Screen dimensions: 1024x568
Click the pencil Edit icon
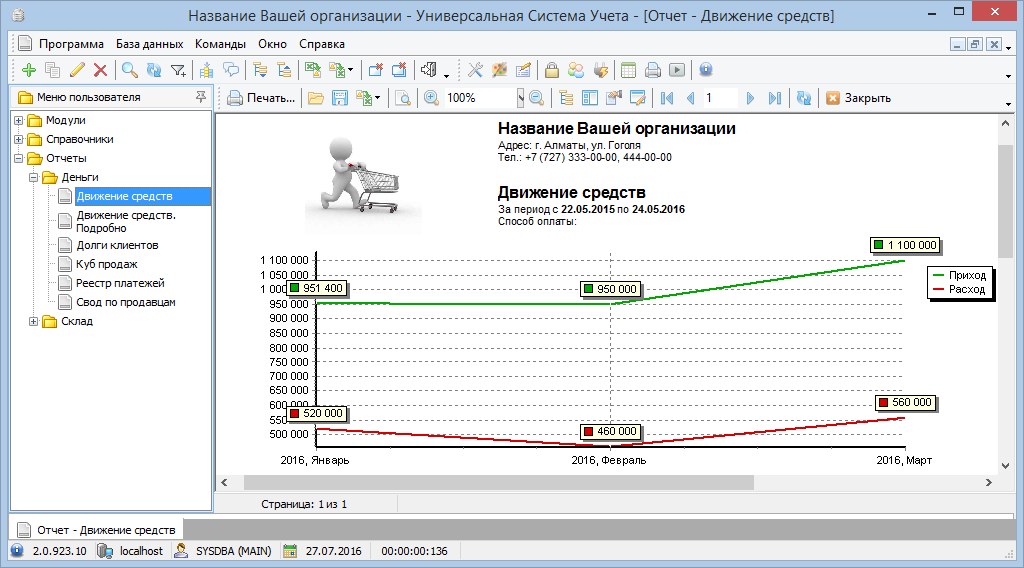coord(77,70)
